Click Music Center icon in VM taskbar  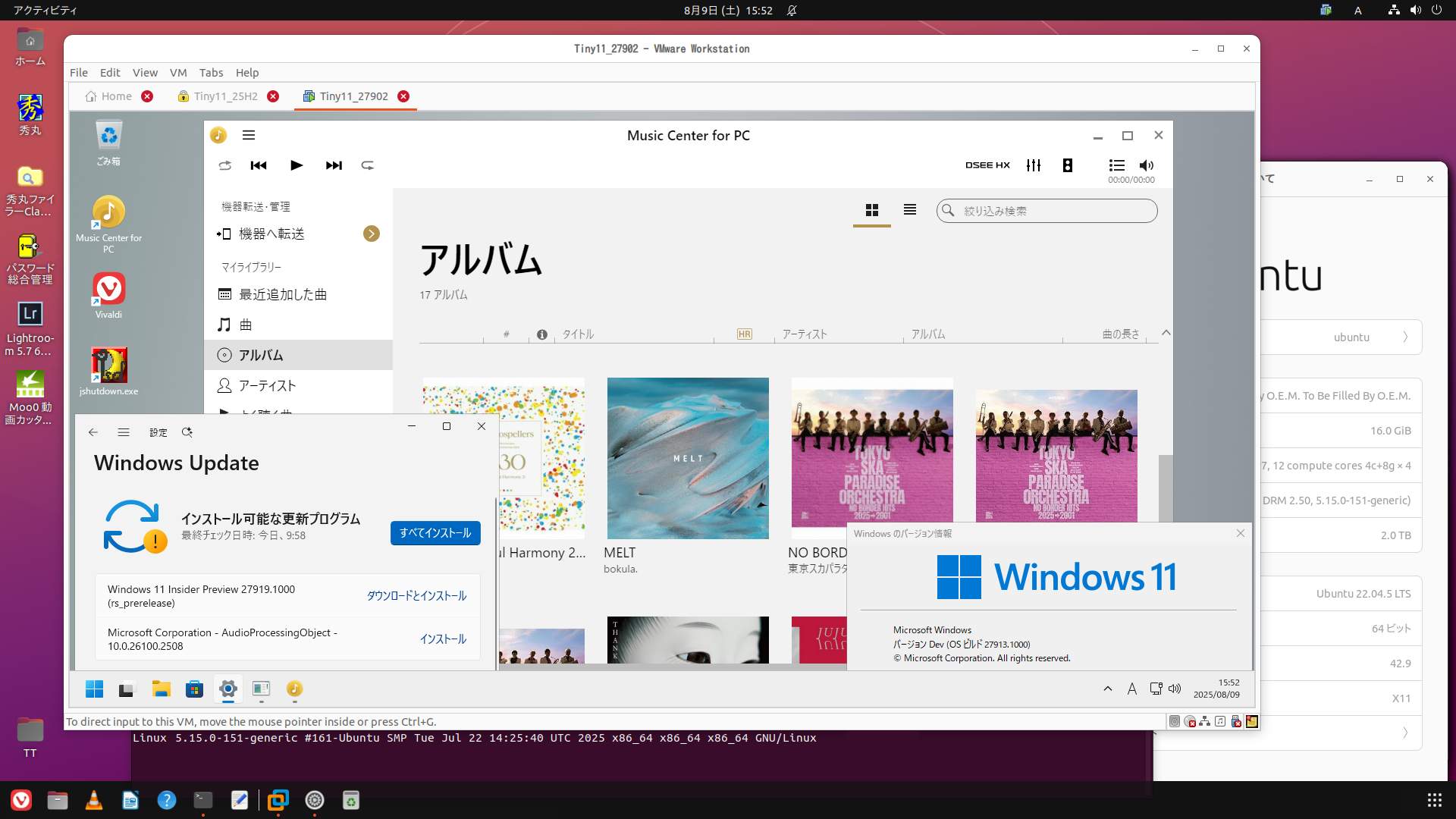[x=294, y=689]
